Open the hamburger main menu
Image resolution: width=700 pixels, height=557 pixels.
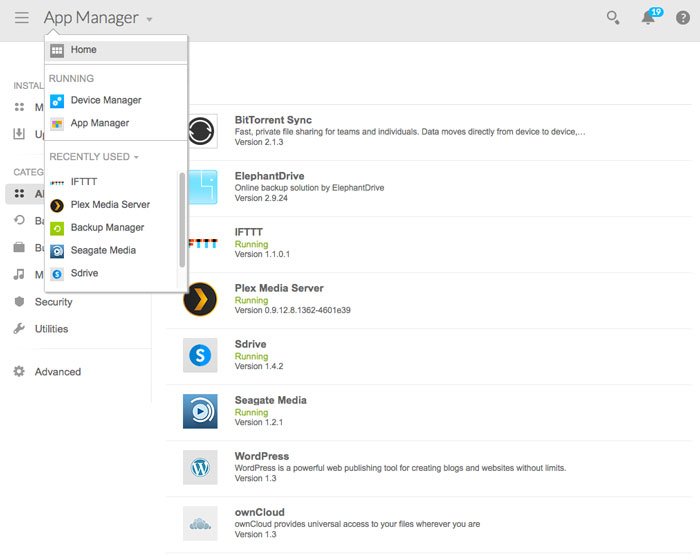(x=21, y=18)
